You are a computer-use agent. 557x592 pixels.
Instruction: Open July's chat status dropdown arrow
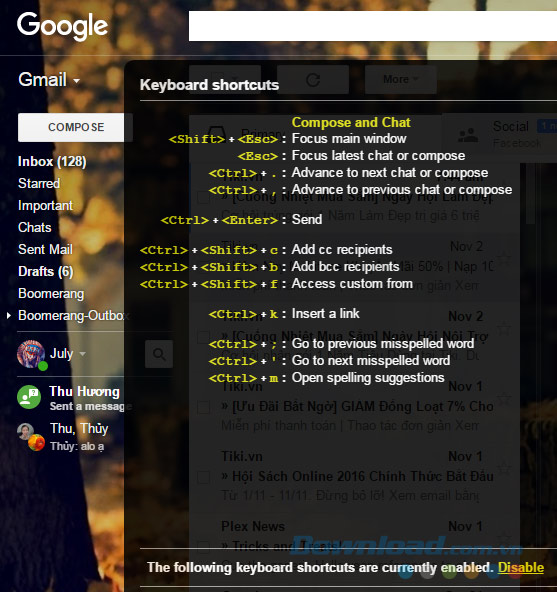coord(82,354)
